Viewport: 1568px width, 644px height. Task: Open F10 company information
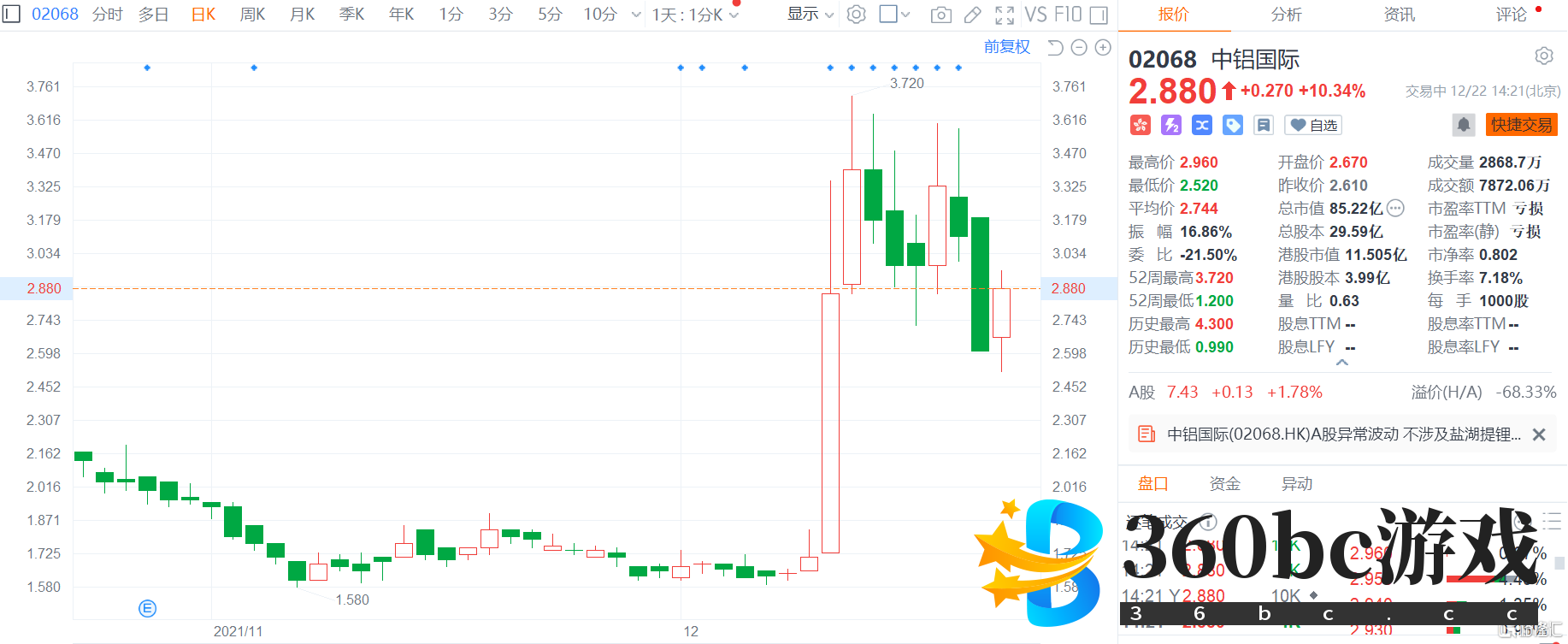coord(1068,15)
